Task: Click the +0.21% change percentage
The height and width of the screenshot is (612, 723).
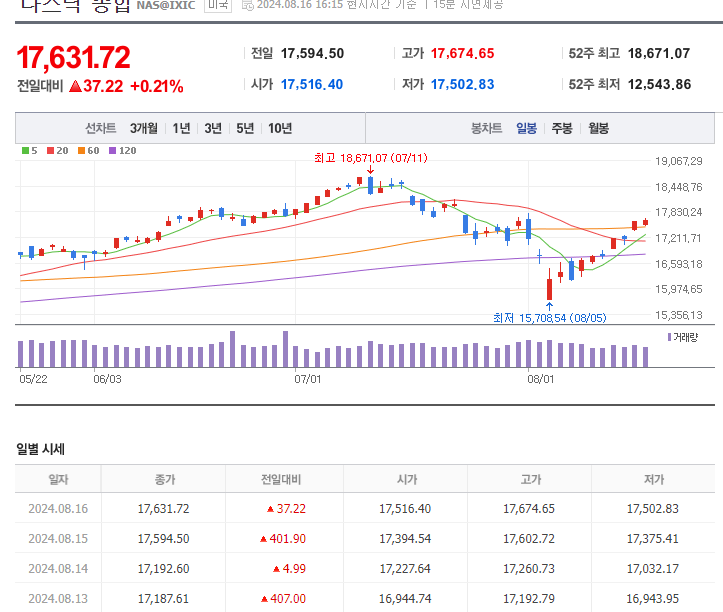Action: pos(157,86)
